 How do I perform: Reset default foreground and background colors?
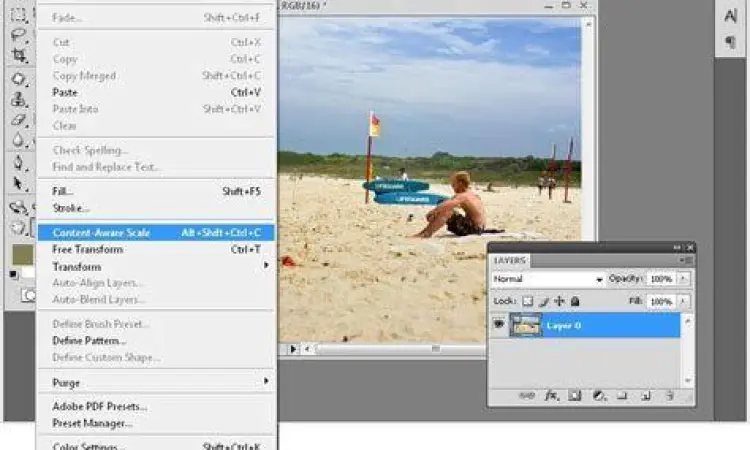tap(13, 274)
